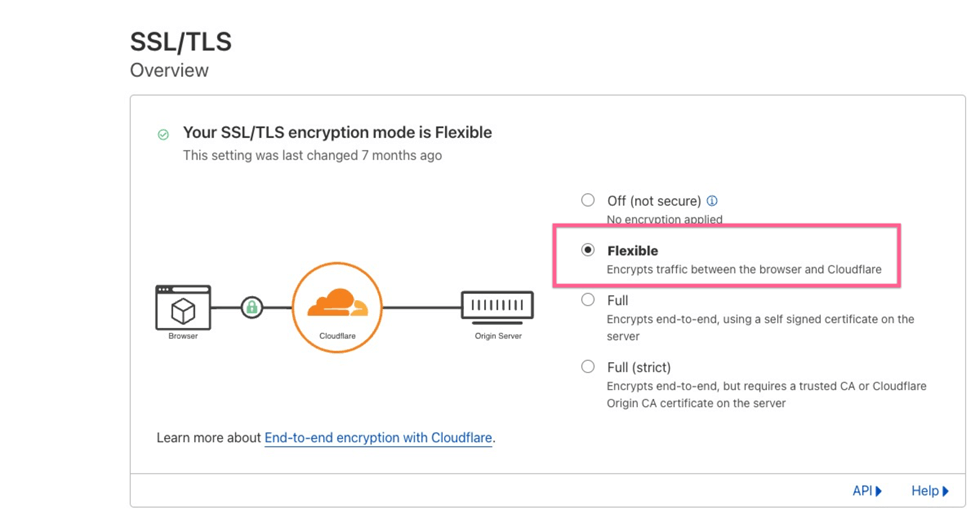Expand the Help section
The width and height of the screenshot is (975, 510).
tap(929, 491)
